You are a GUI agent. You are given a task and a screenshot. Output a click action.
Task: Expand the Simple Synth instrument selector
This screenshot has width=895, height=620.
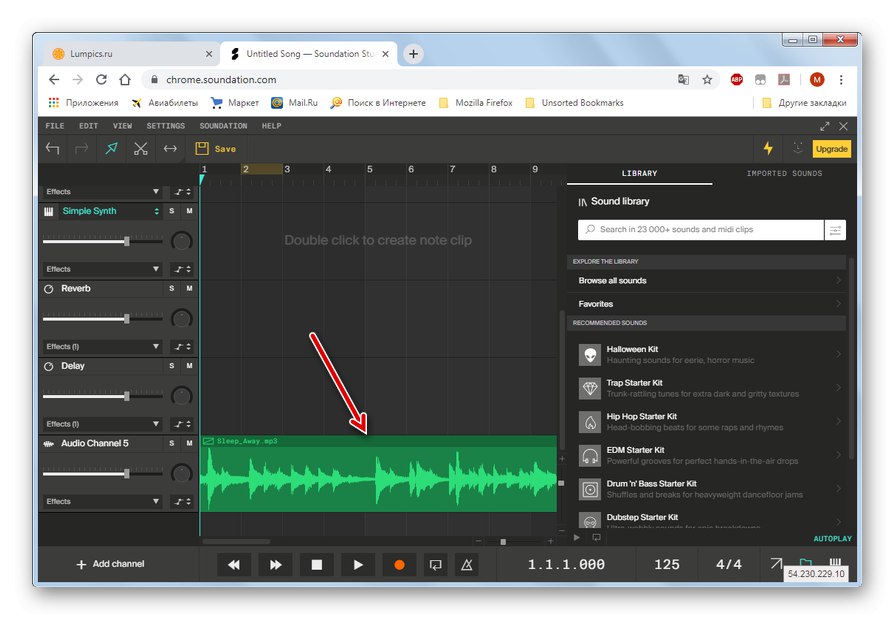(x=156, y=211)
